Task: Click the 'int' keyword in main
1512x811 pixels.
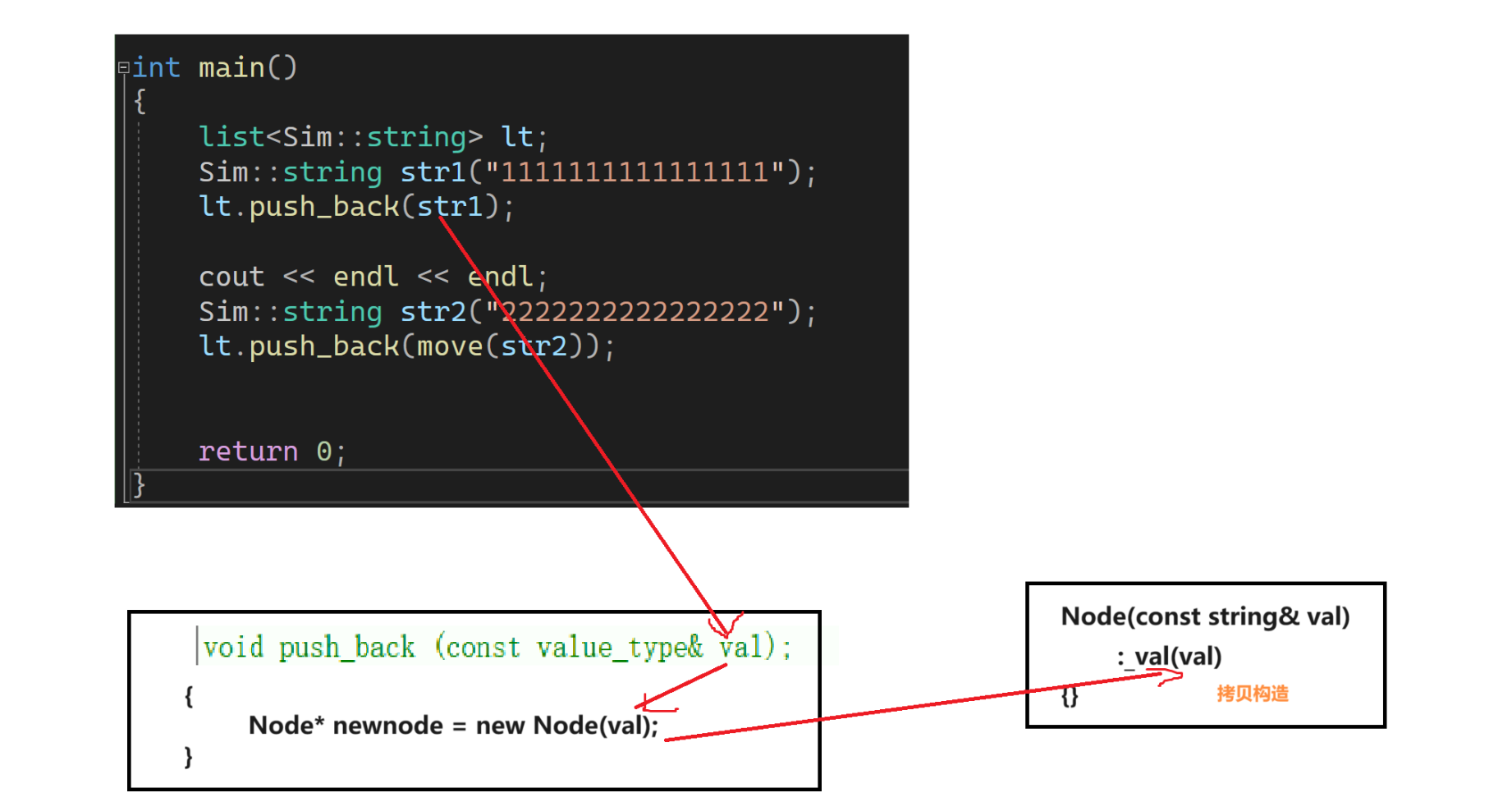Action: pyautogui.click(x=157, y=67)
